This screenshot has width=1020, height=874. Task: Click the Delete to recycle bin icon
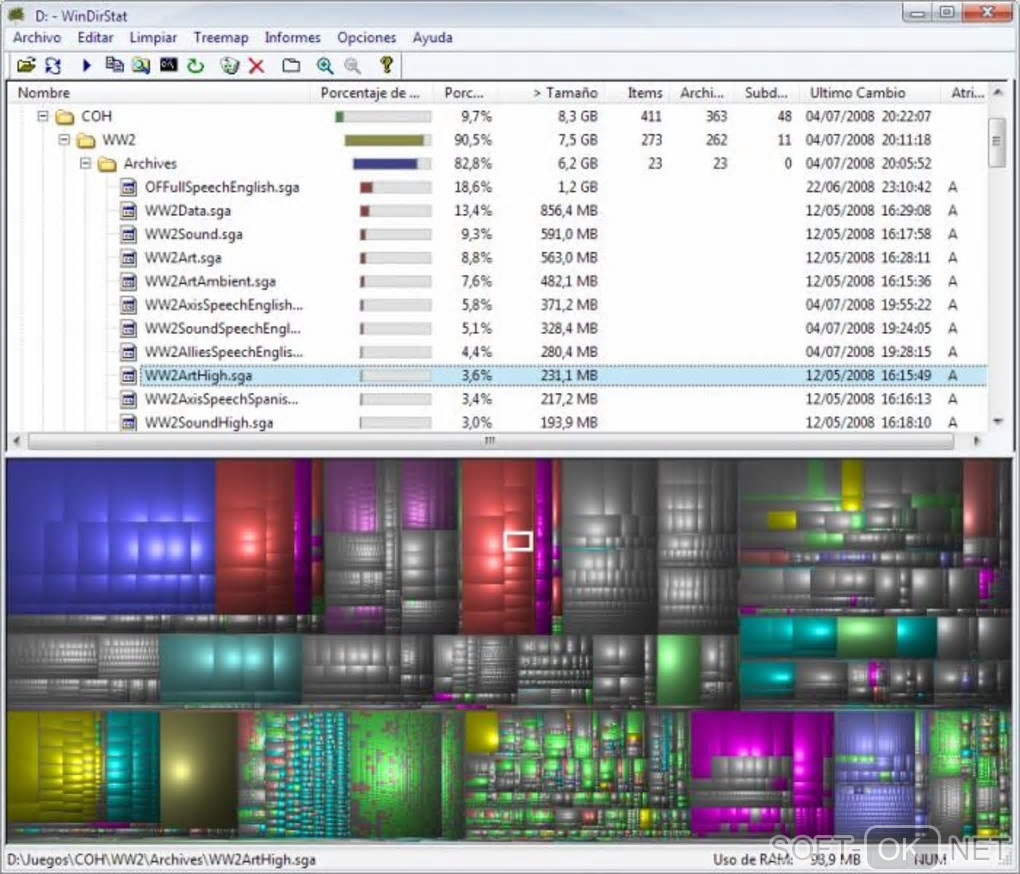point(230,65)
